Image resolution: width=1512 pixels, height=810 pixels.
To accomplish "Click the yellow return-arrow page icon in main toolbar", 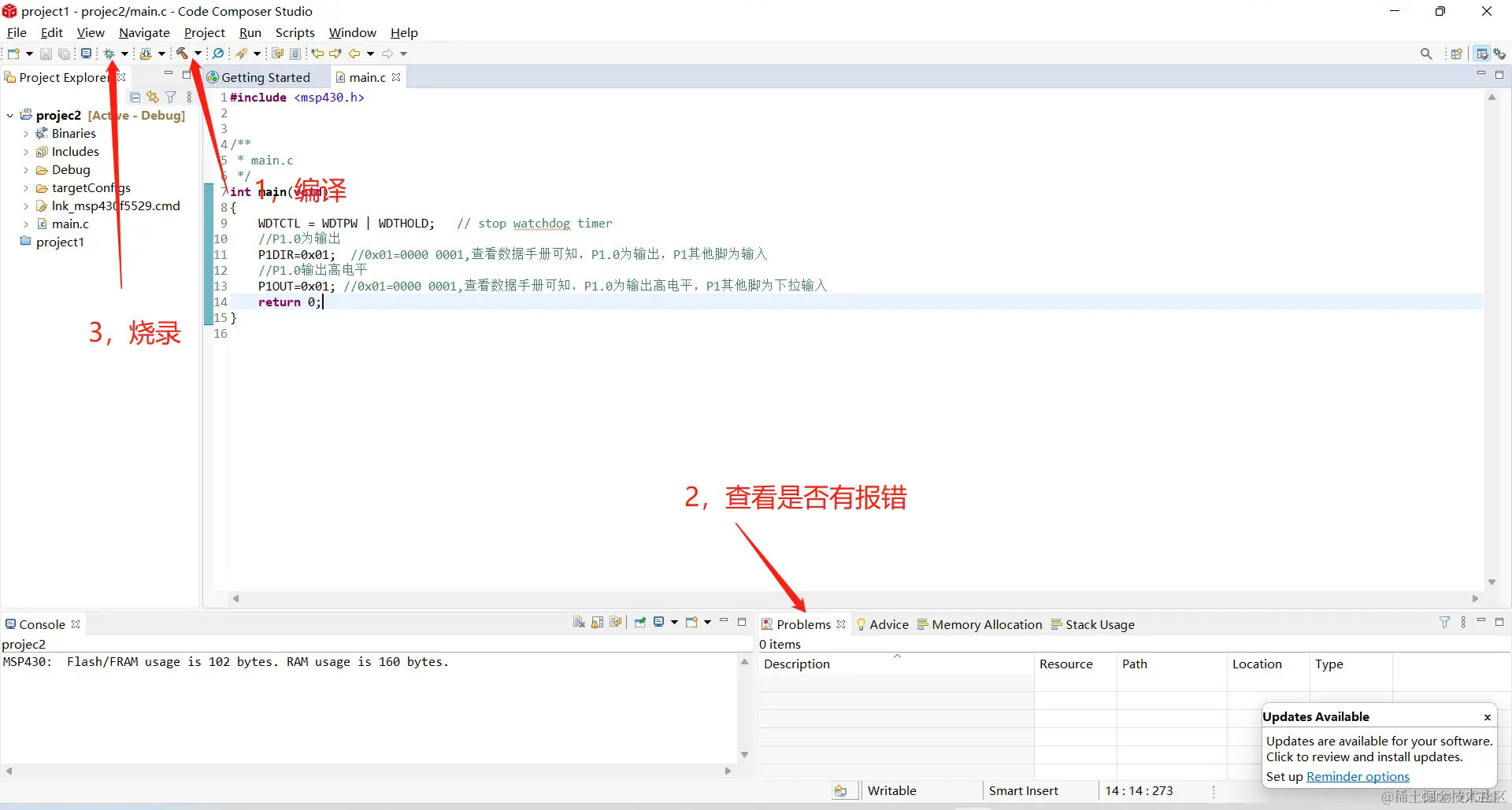I will pyautogui.click(x=277, y=54).
